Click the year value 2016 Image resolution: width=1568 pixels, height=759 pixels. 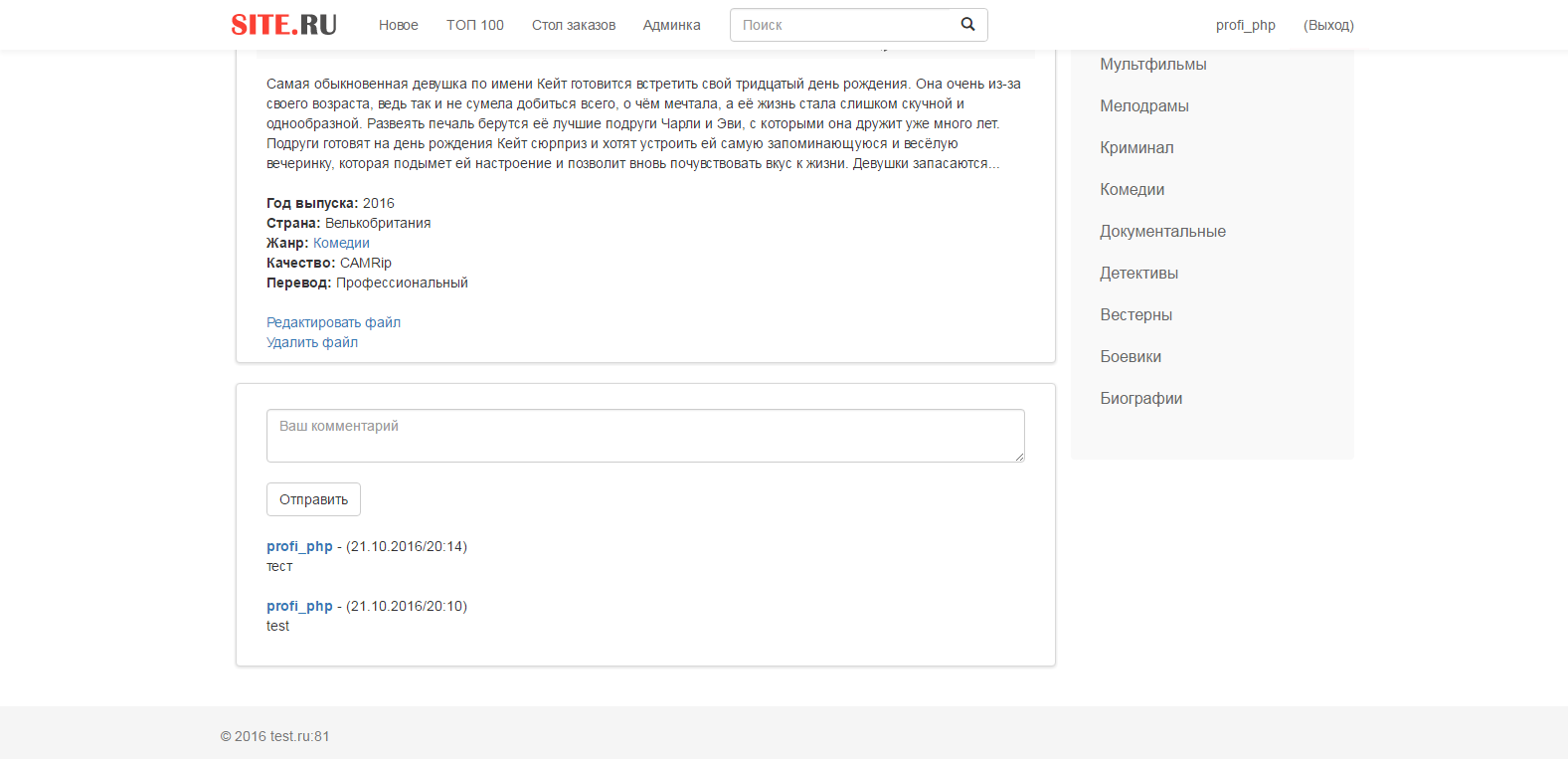point(379,203)
